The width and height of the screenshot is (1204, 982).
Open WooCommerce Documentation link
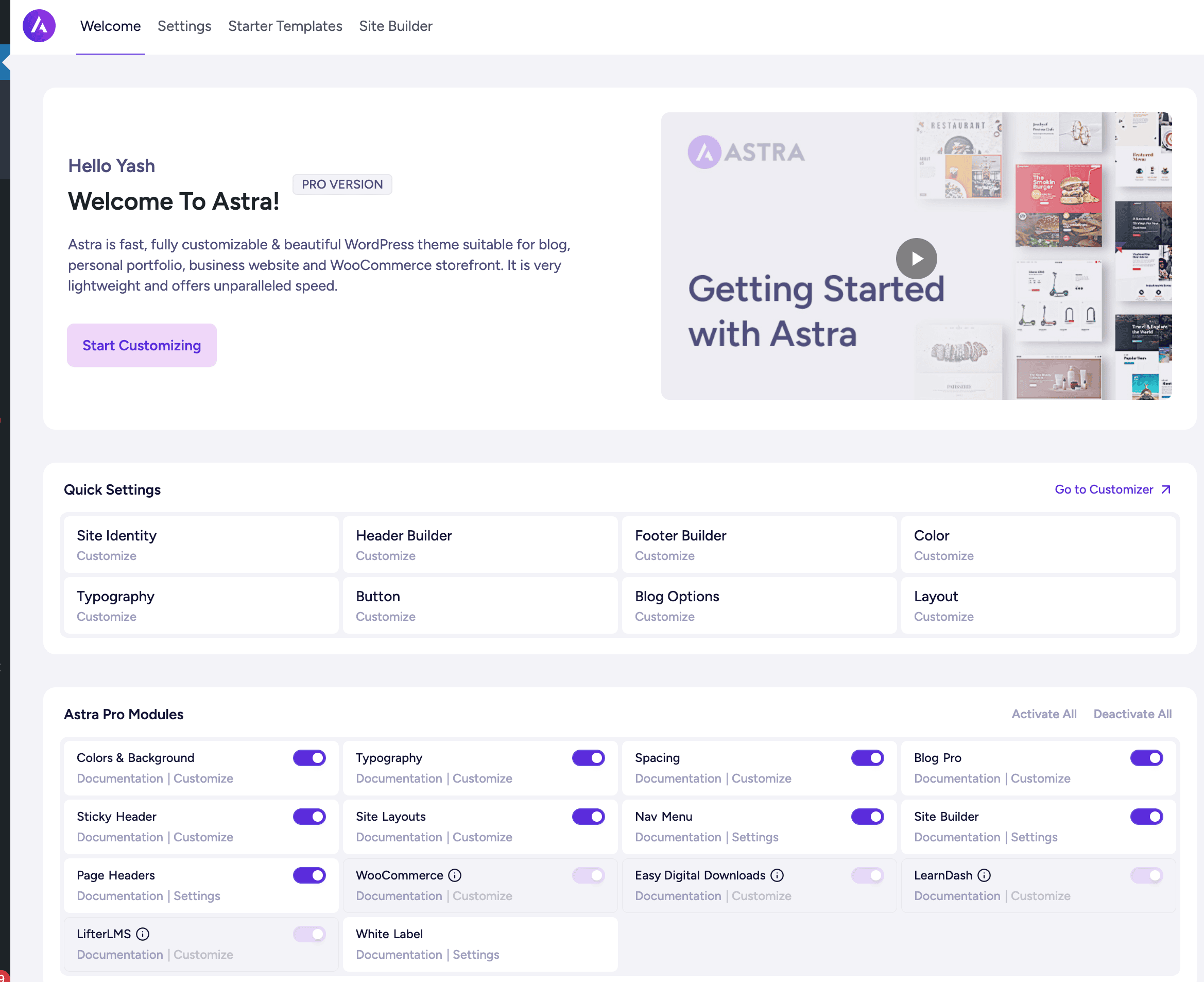pyautogui.click(x=399, y=896)
